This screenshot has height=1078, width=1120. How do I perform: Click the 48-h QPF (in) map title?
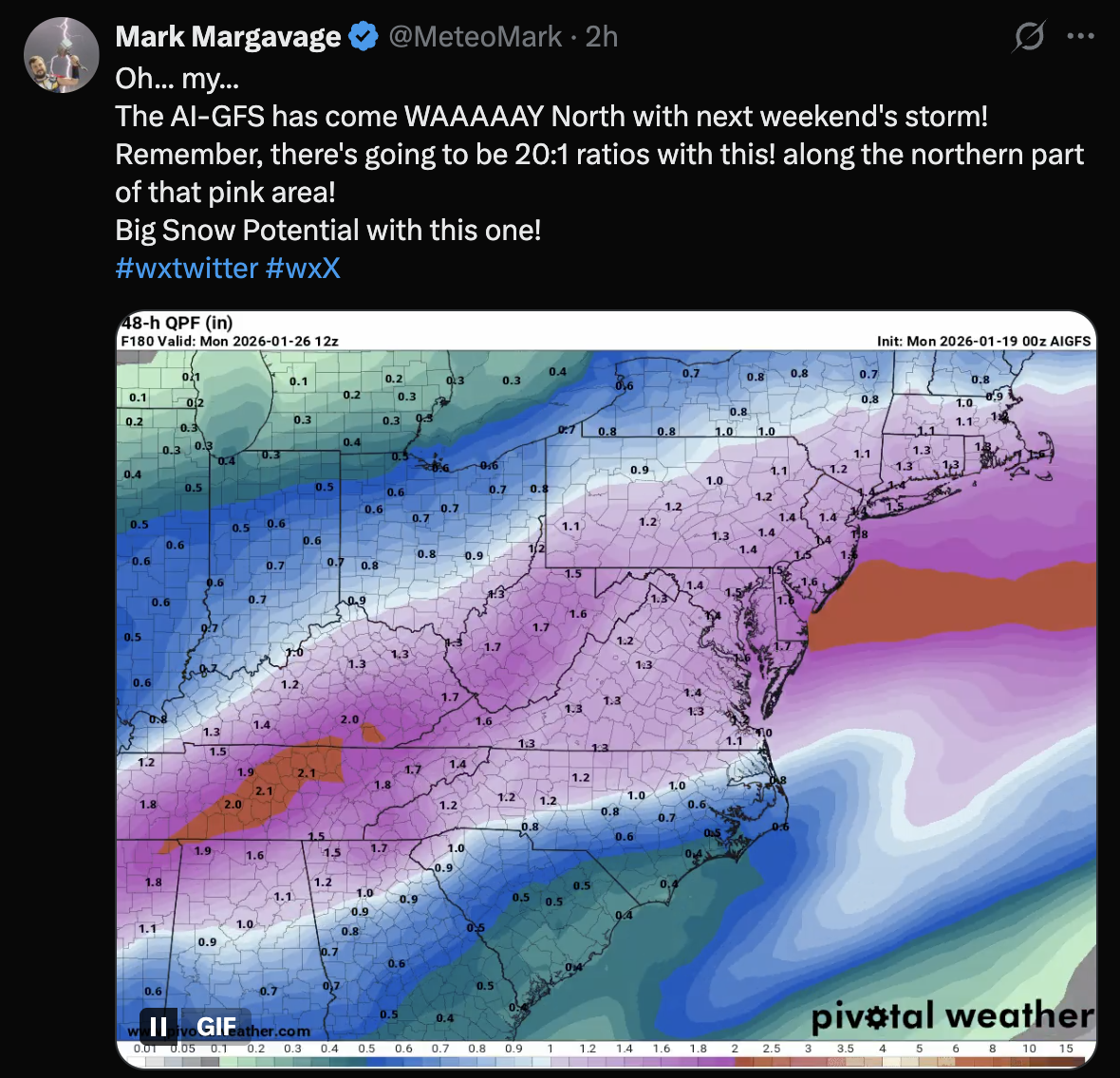177,323
